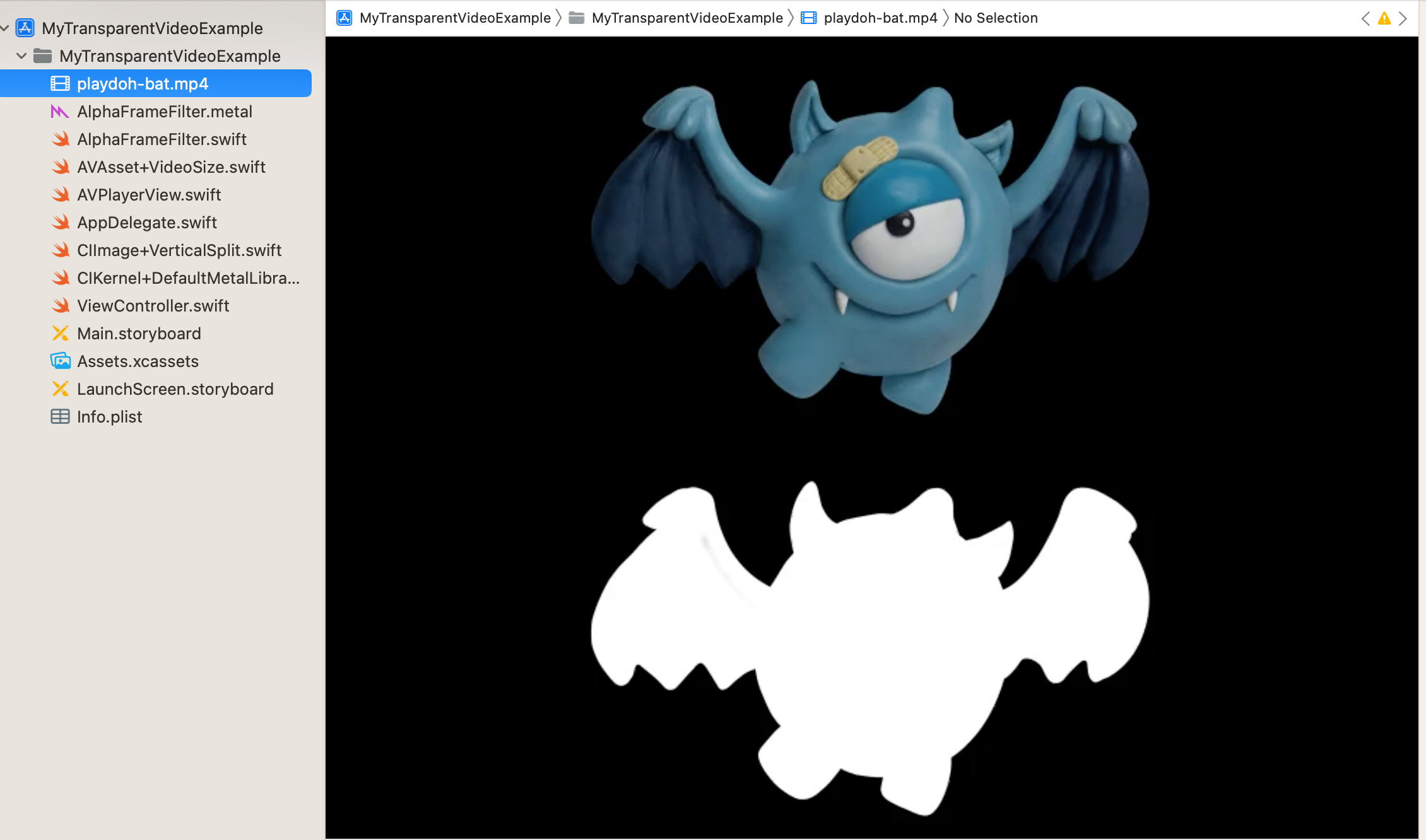Click the film icon beside playdoh-bat.mp4 in sidebar
The height and width of the screenshot is (840, 1426).
coord(60,84)
